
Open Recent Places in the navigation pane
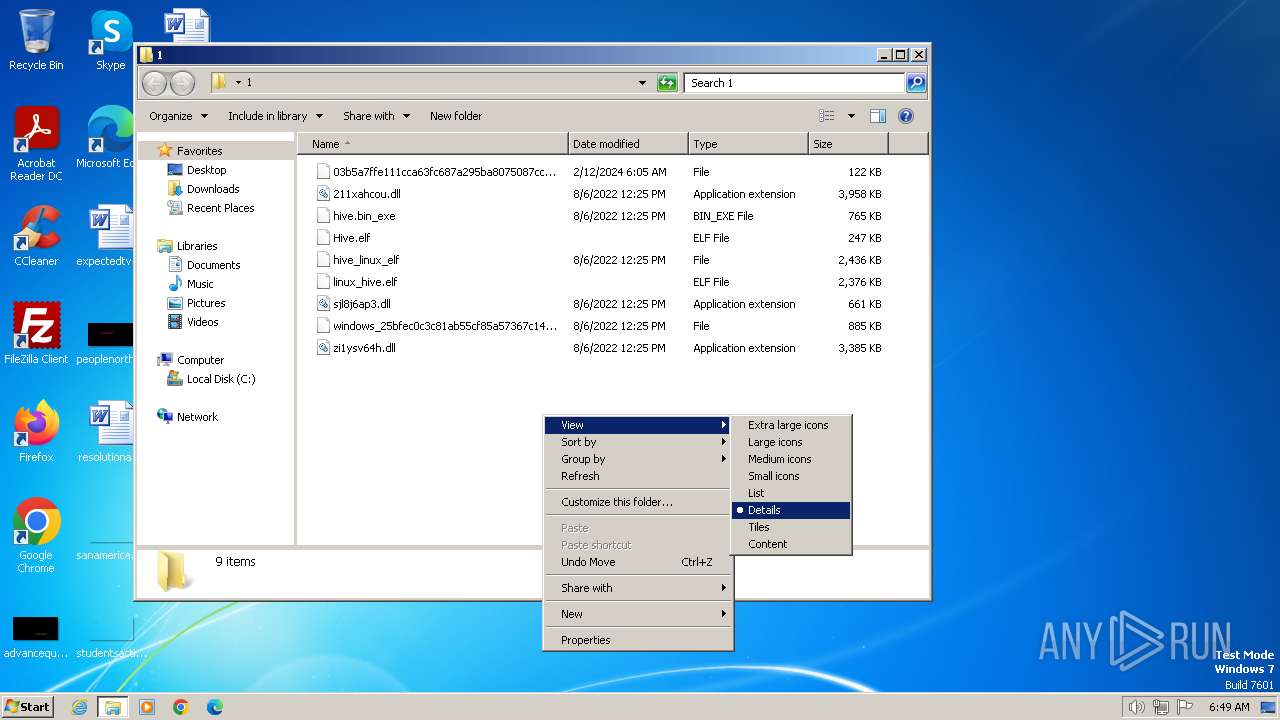click(x=220, y=208)
